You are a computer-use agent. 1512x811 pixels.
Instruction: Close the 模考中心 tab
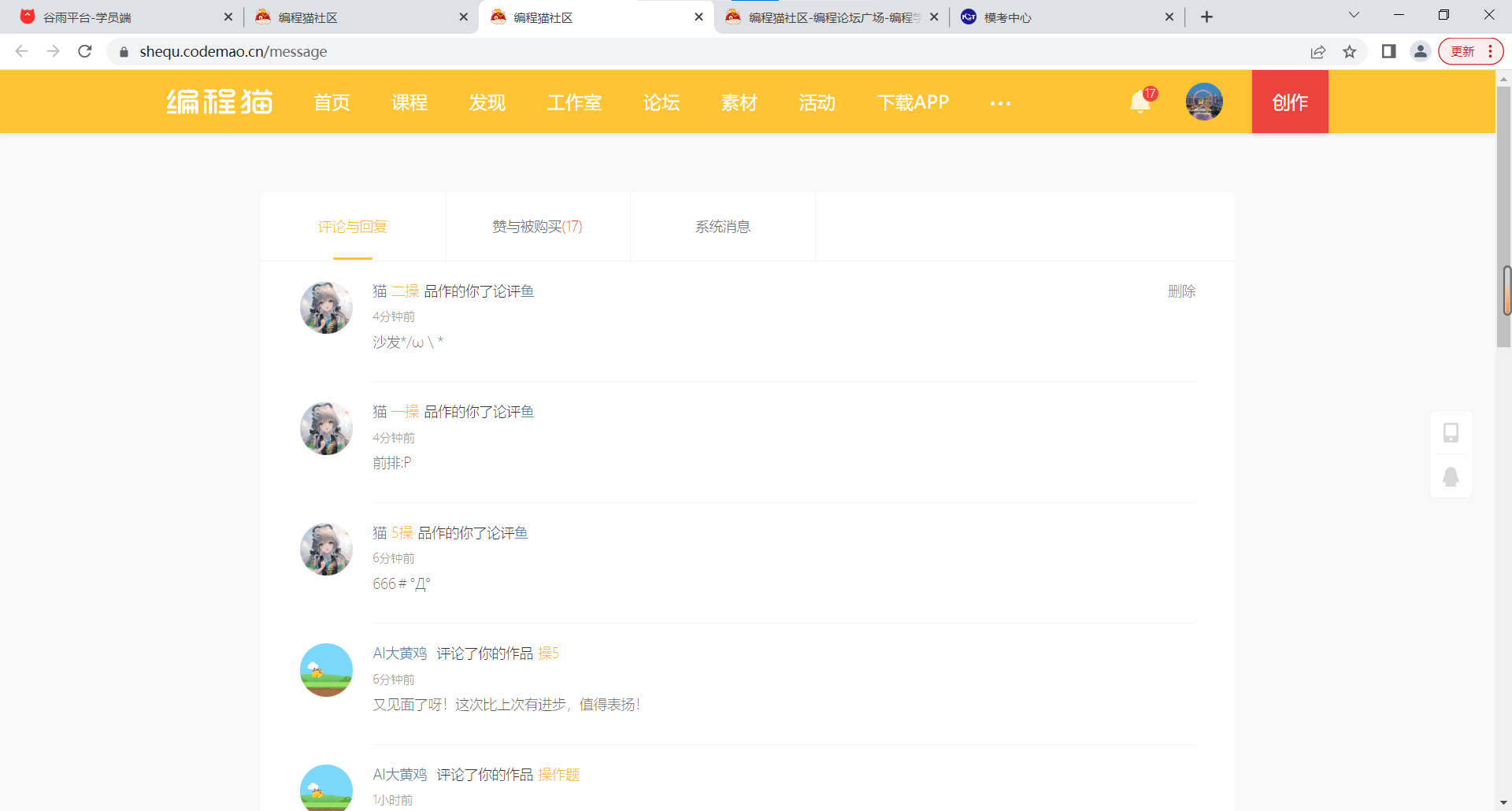point(1169,17)
